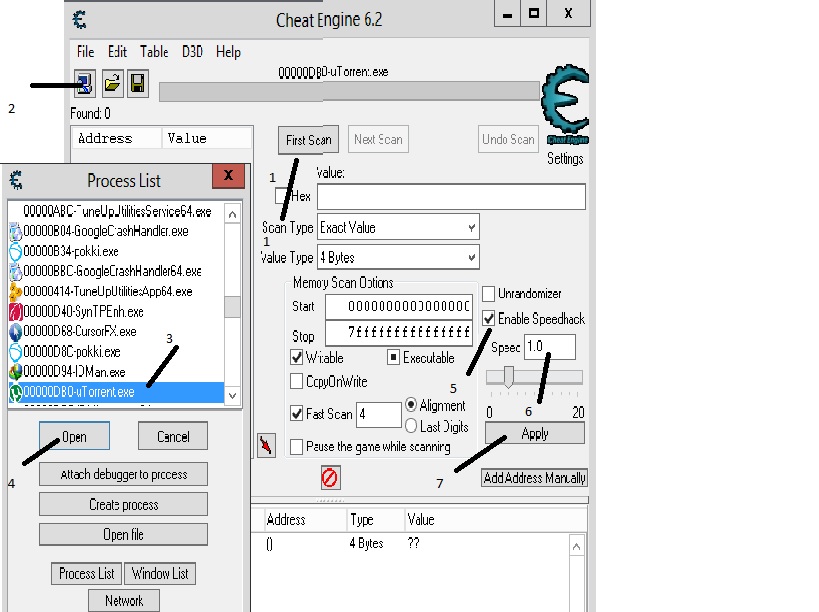The height and width of the screenshot is (612, 819).
Task: Click Attach debugger to process
Action: pyautogui.click(x=123, y=474)
